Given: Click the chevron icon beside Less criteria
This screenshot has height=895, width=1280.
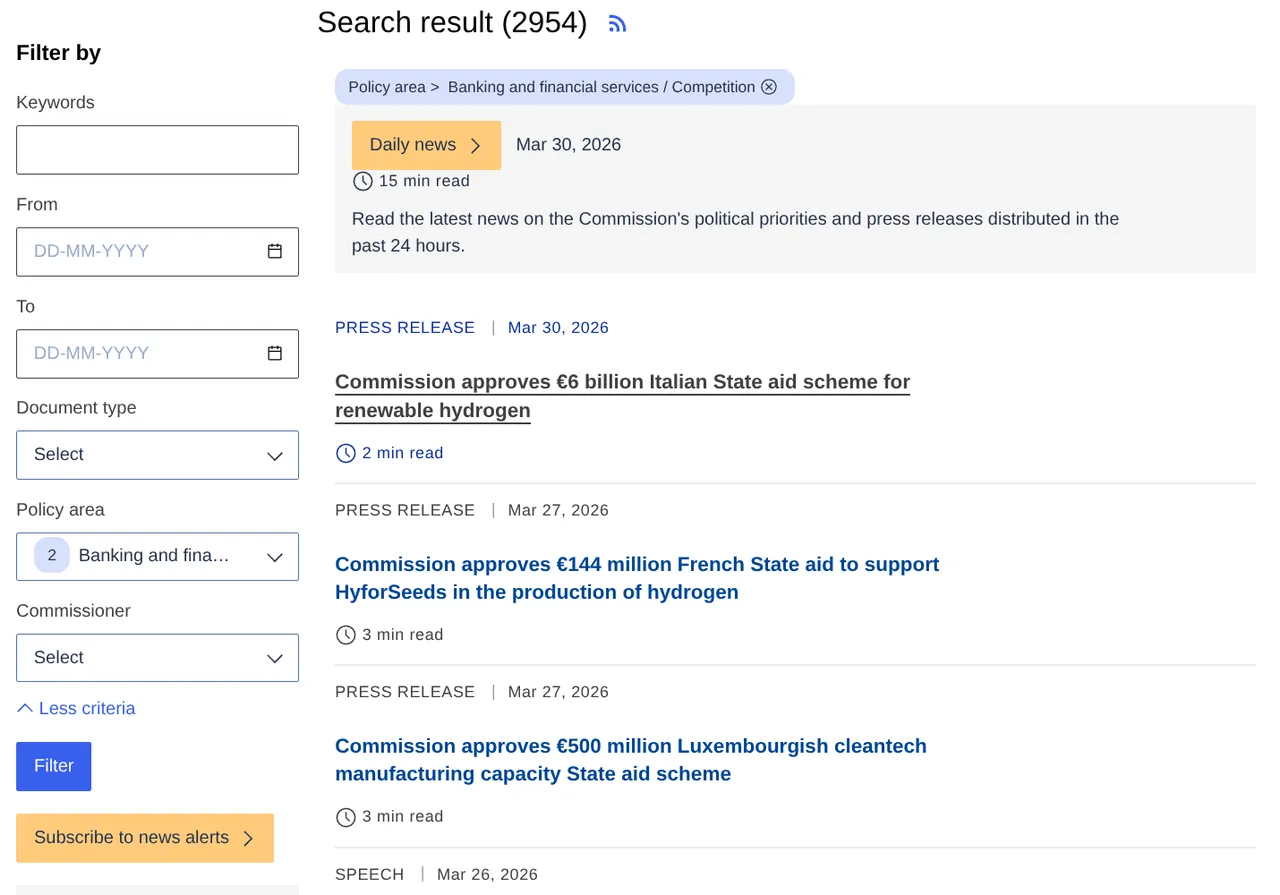Looking at the screenshot, I should 25,708.
